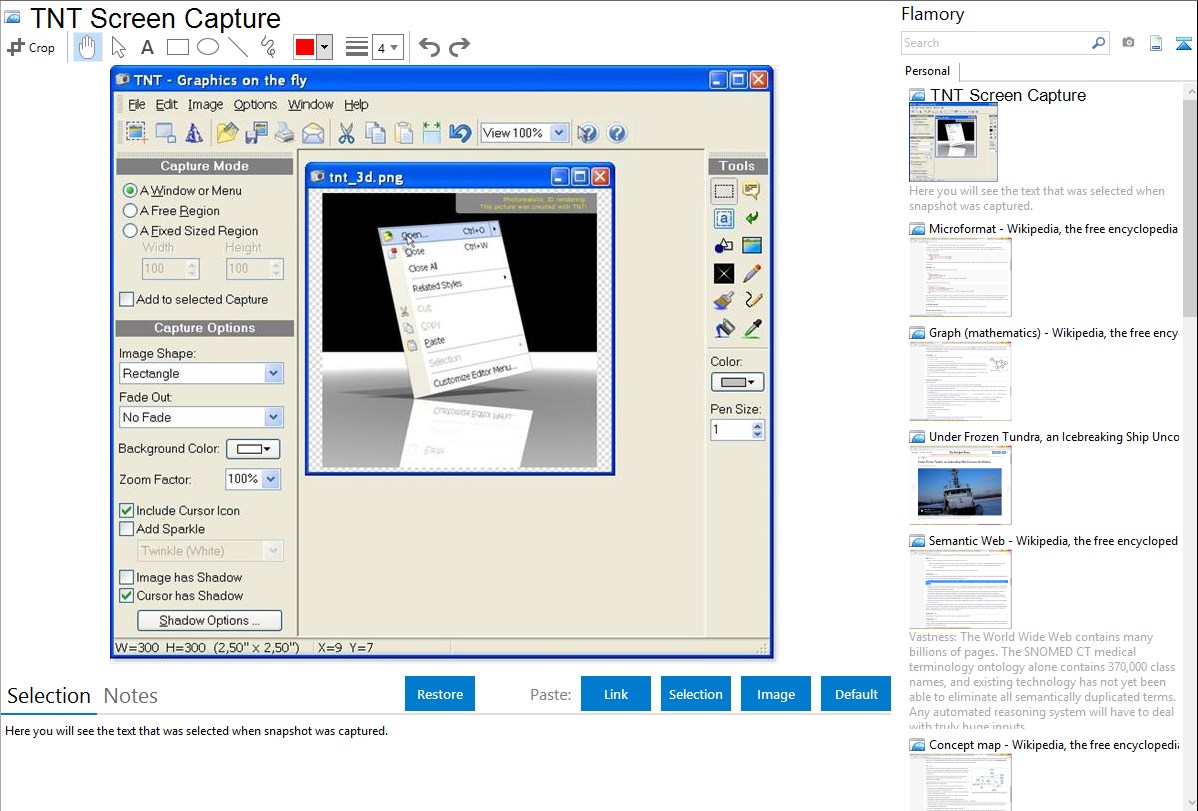Image resolution: width=1198 pixels, height=811 pixels.
Task: Toggle the Include Cursor Icon checkbox
Action: click(x=127, y=510)
